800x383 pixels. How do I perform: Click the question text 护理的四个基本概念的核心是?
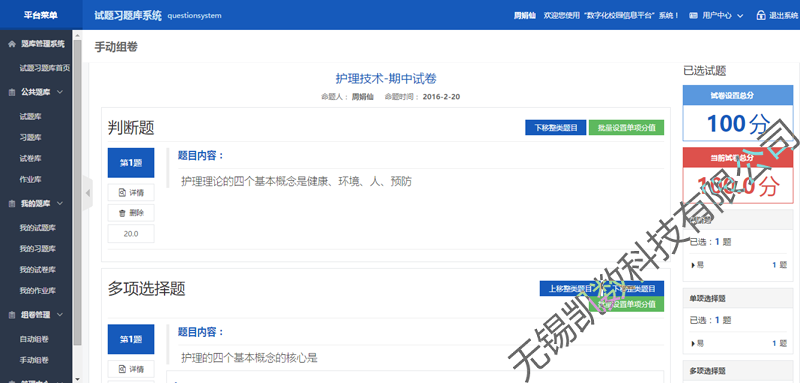click(249, 358)
